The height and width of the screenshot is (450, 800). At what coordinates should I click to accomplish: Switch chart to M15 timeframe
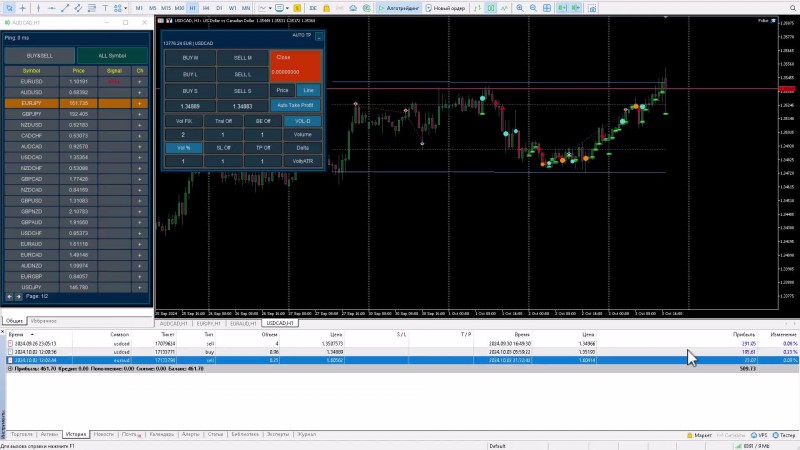pyautogui.click(x=166, y=8)
